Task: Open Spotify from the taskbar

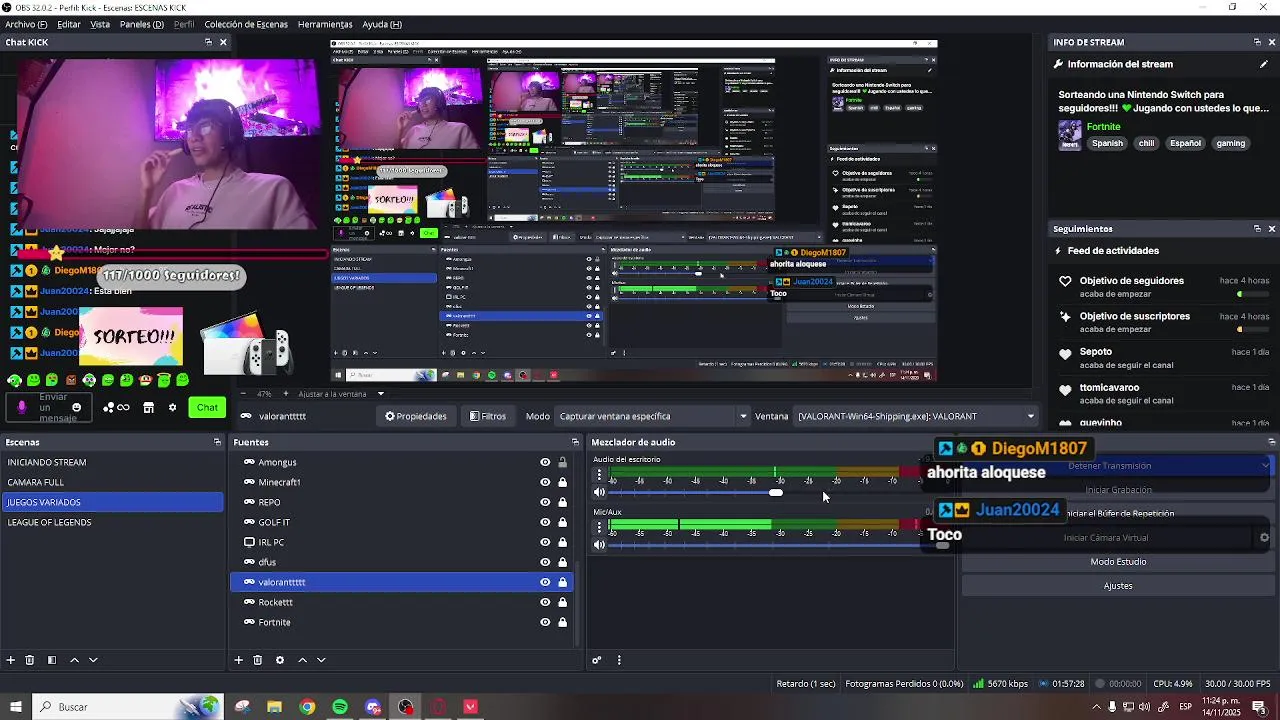Action: pos(340,707)
